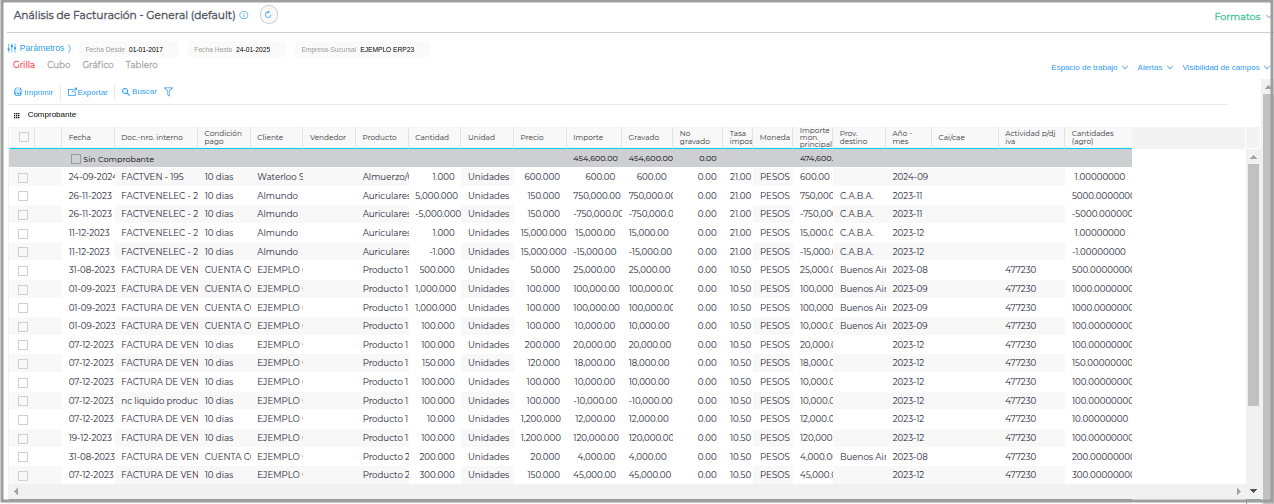Switch to the Gráfico tab

(98, 65)
